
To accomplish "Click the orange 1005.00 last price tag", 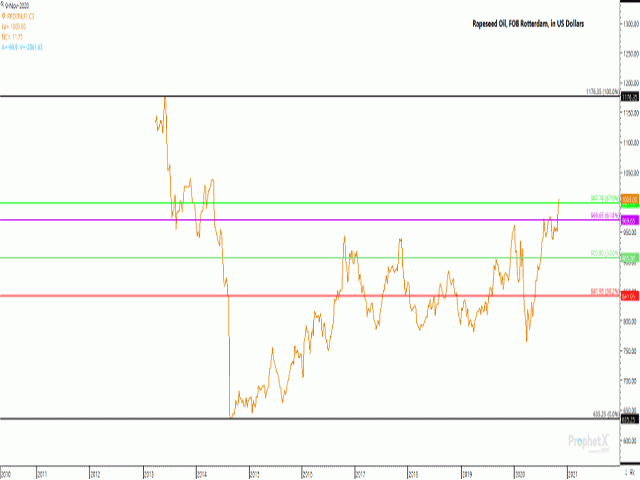I will pos(629,199).
